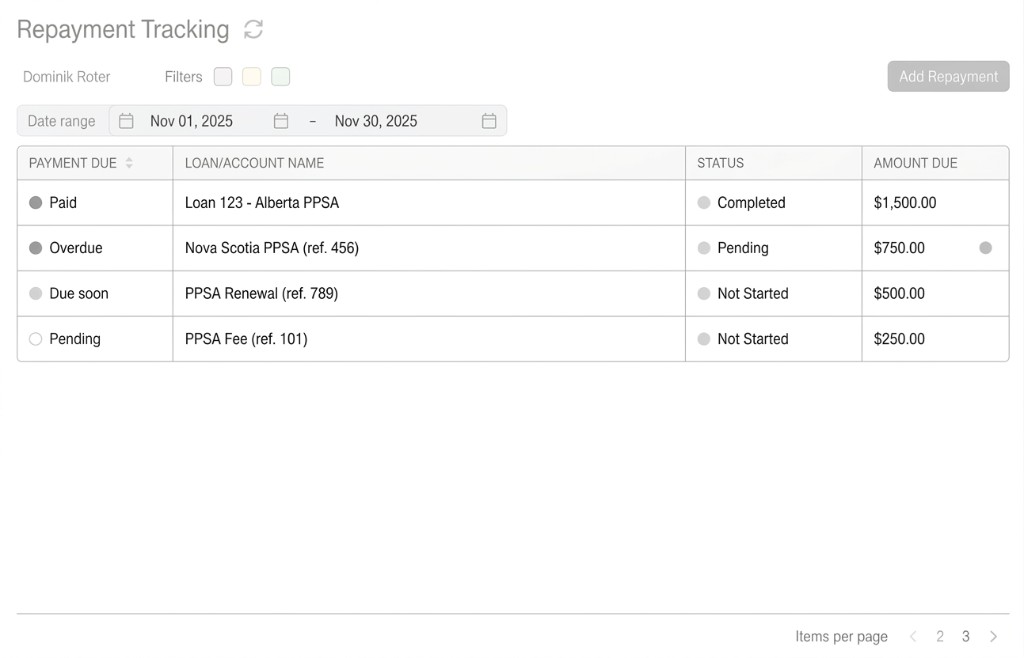Click the Add Repayment button
Image resolution: width=1024 pixels, height=658 pixels.
(x=948, y=76)
